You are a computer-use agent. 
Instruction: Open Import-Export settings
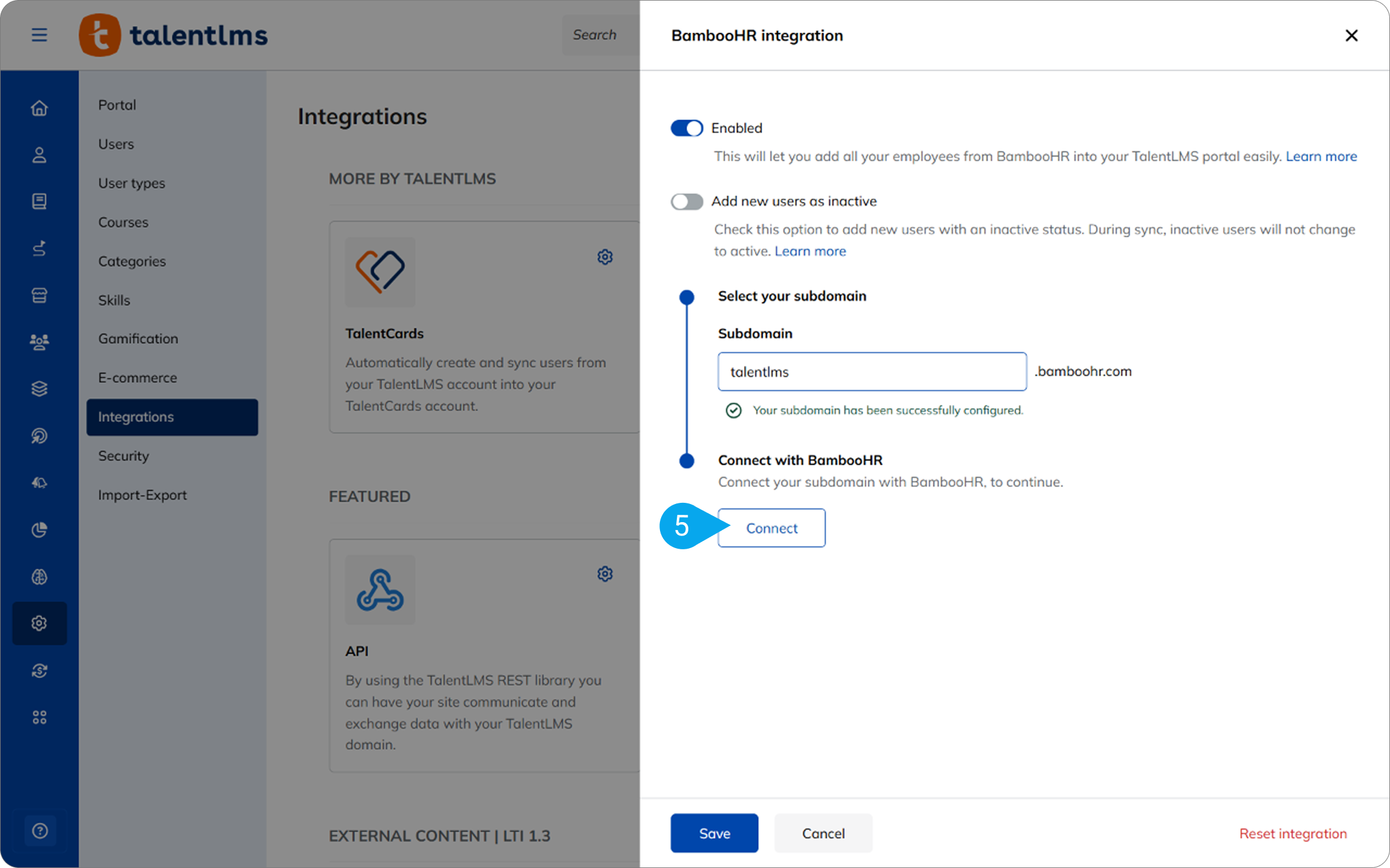point(143,495)
